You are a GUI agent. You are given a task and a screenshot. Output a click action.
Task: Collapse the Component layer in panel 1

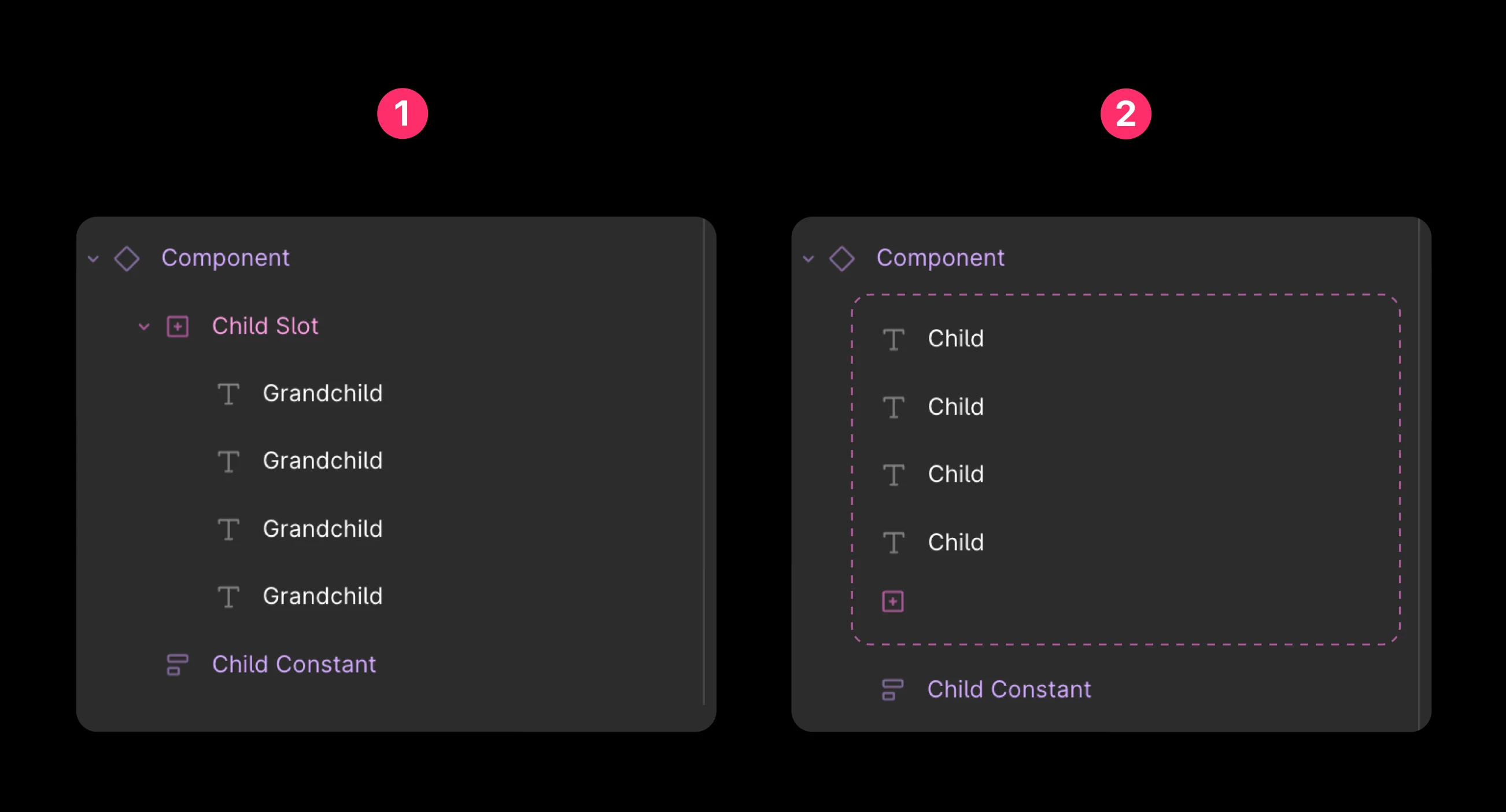93,259
